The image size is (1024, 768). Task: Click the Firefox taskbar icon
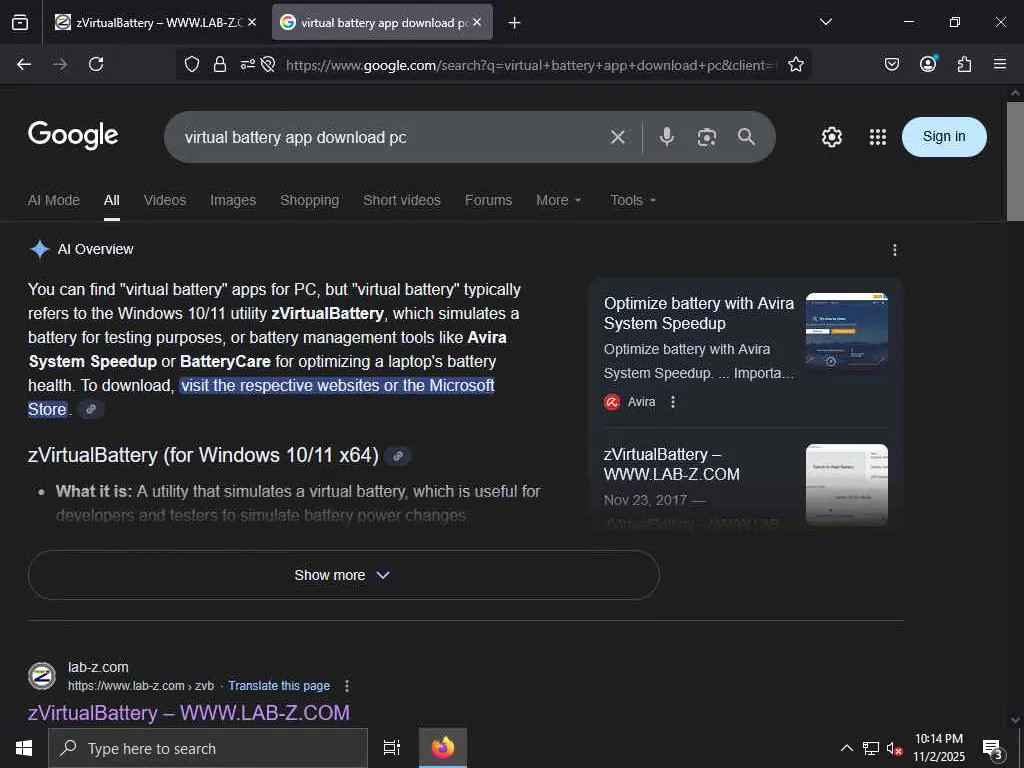[443, 748]
